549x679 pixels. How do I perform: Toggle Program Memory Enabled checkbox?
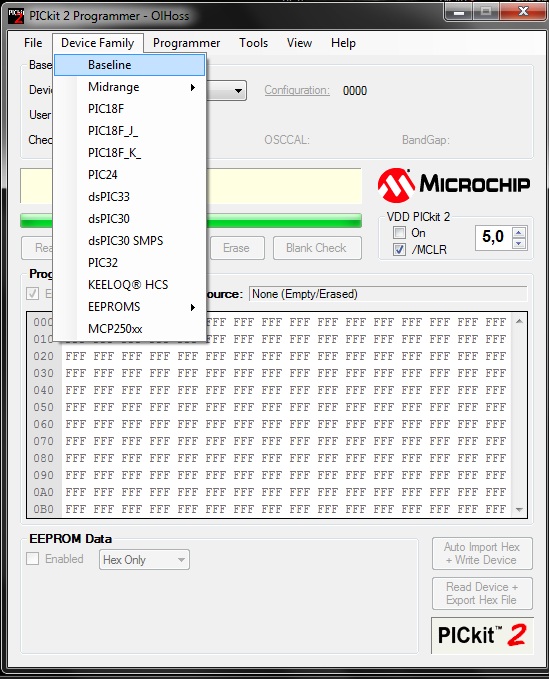click(x=32, y=294)
